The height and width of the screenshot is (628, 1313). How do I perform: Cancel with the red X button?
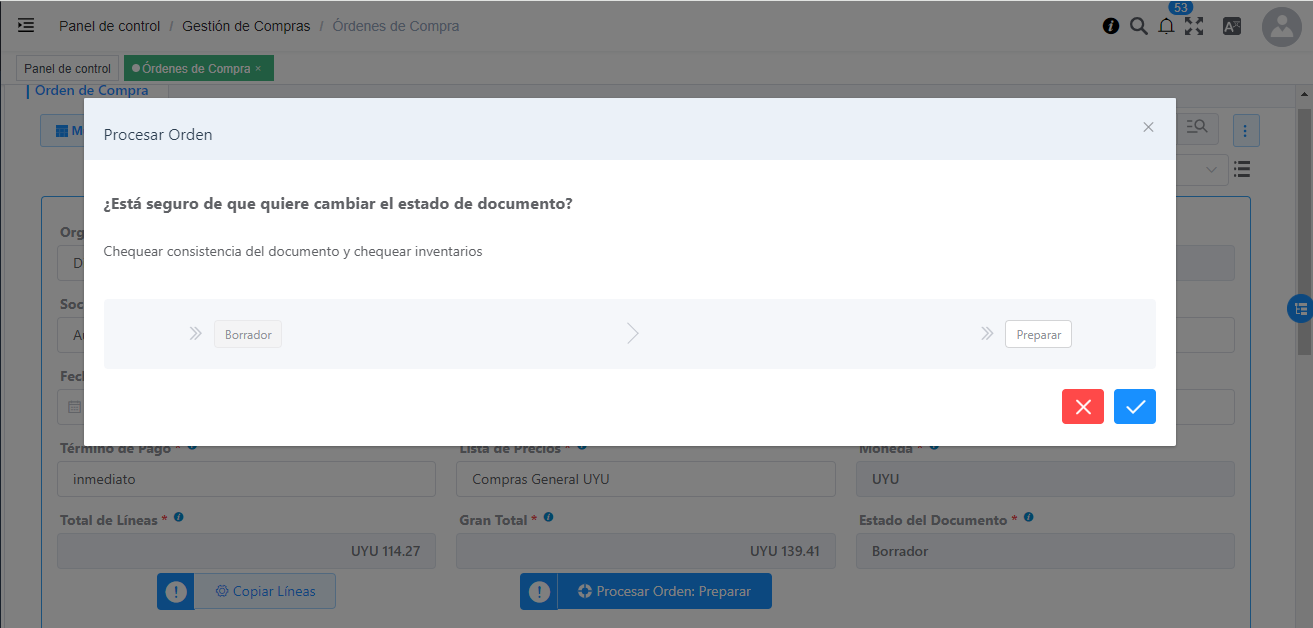click(x=1082, y=406)
